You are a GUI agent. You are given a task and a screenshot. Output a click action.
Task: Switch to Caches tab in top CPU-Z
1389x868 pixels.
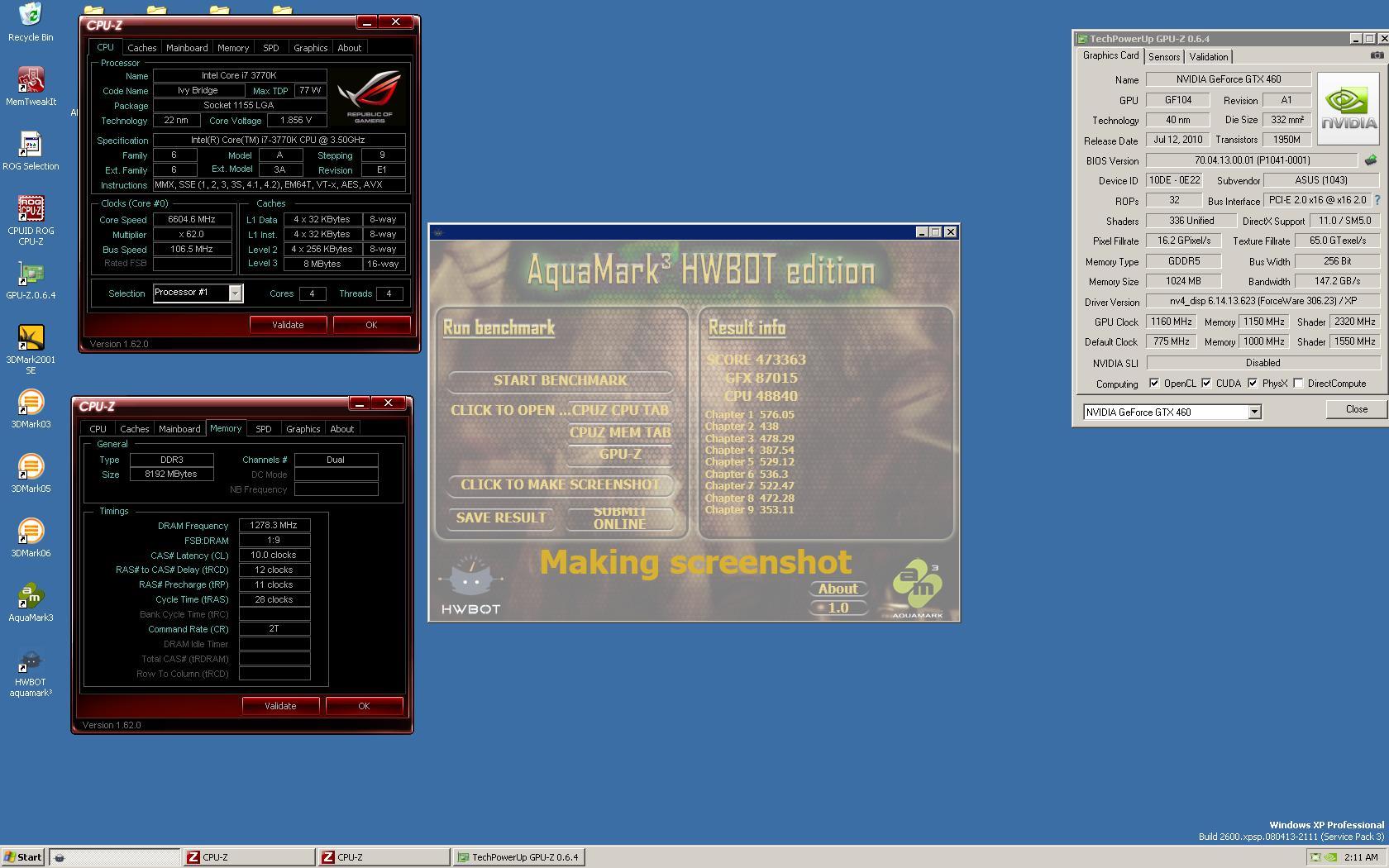pyautogui.click(x=141, y=48)
